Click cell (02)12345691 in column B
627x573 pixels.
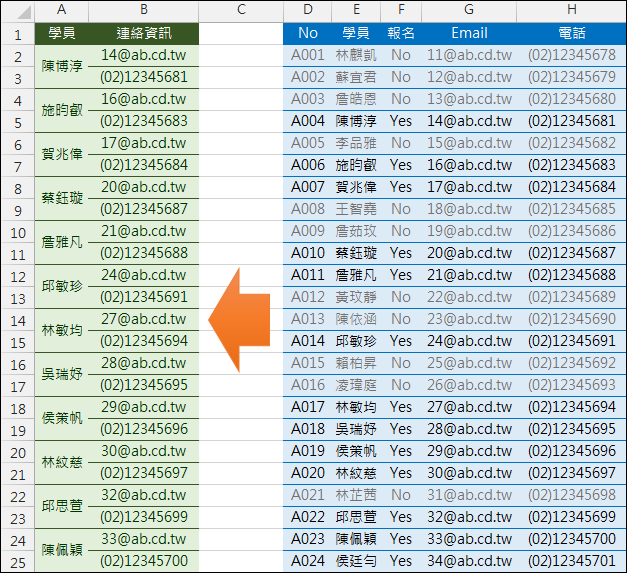coord(144,297)
